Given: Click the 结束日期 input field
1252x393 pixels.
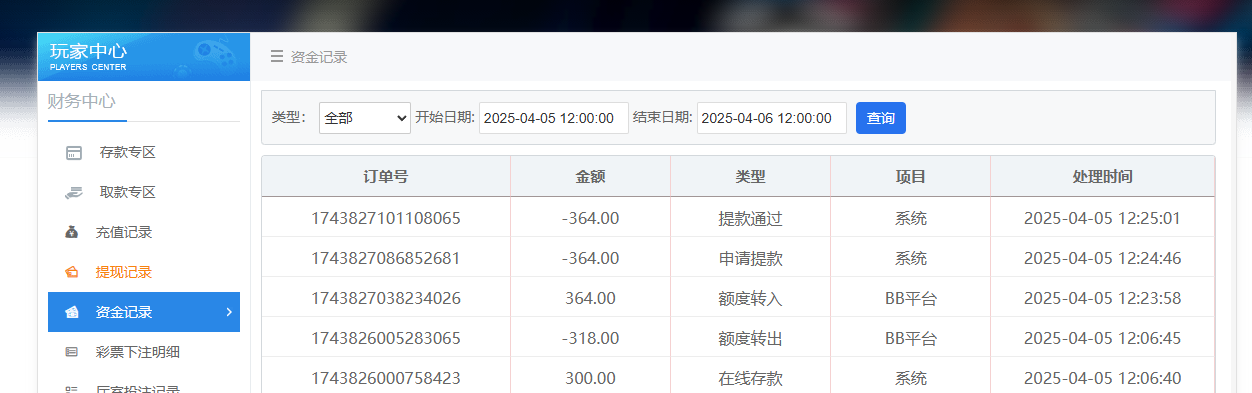Looking at the screenshot, I should (x=772, y=118).
